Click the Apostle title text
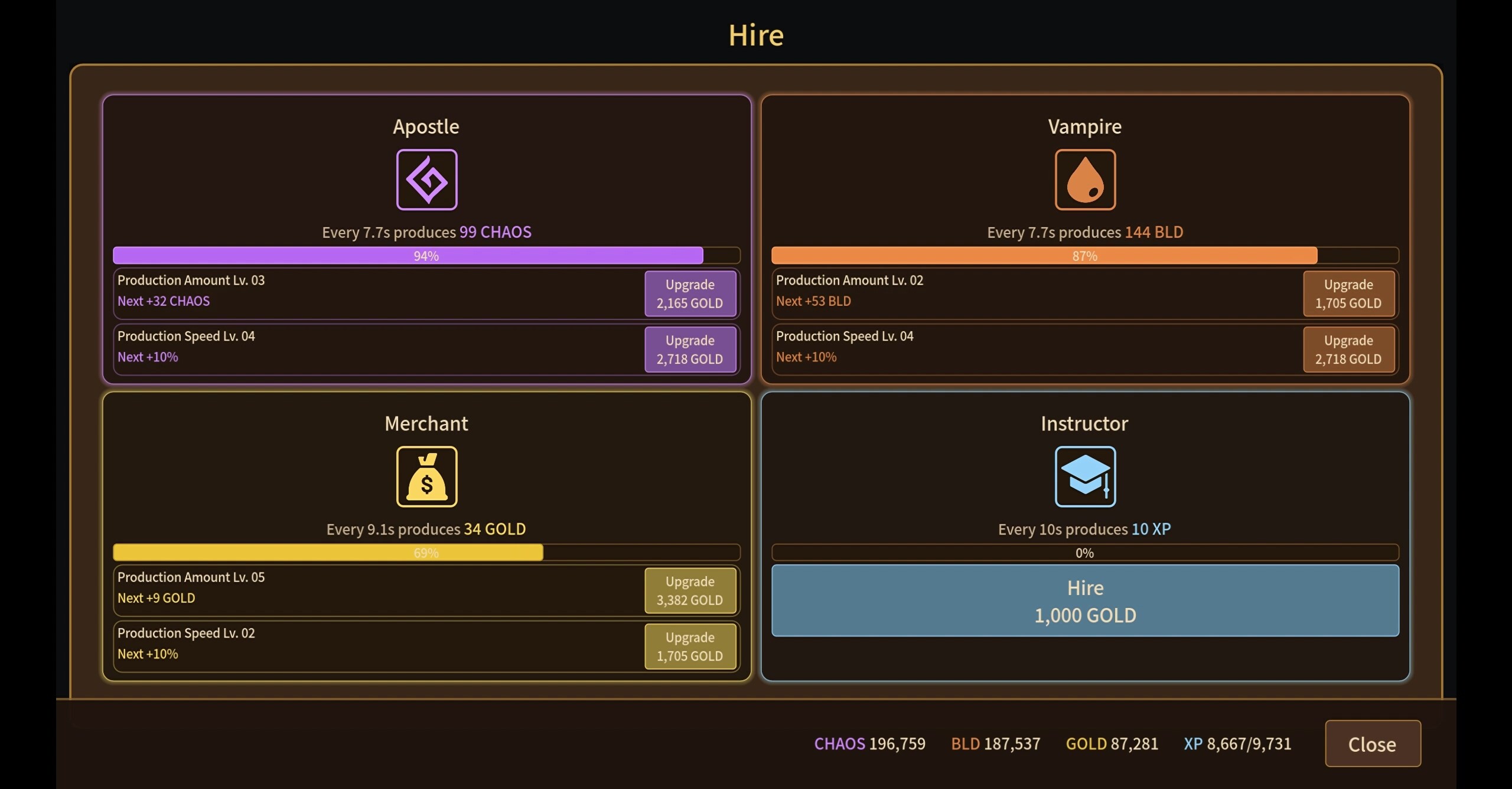Screen dimensions: 1512x789 click(426, 127)
